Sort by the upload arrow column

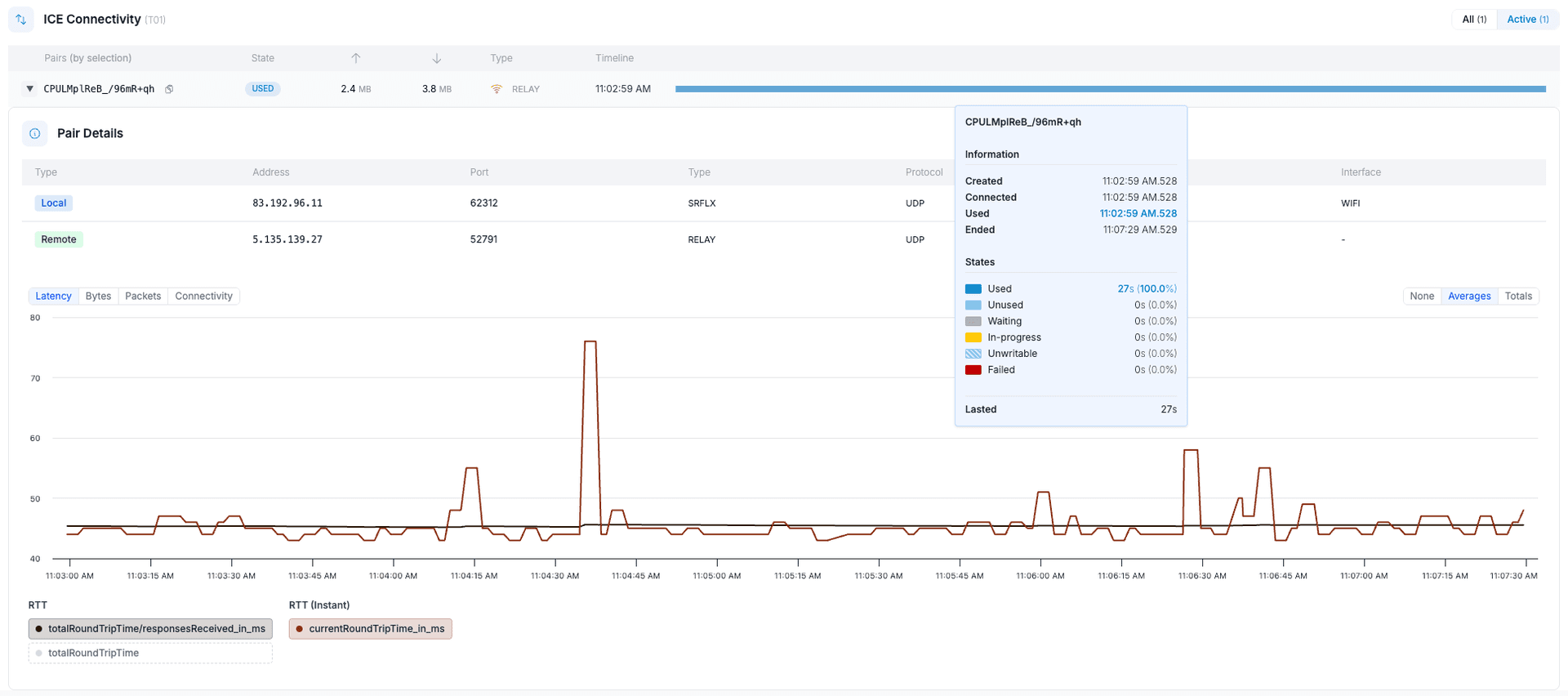point(355,58)
